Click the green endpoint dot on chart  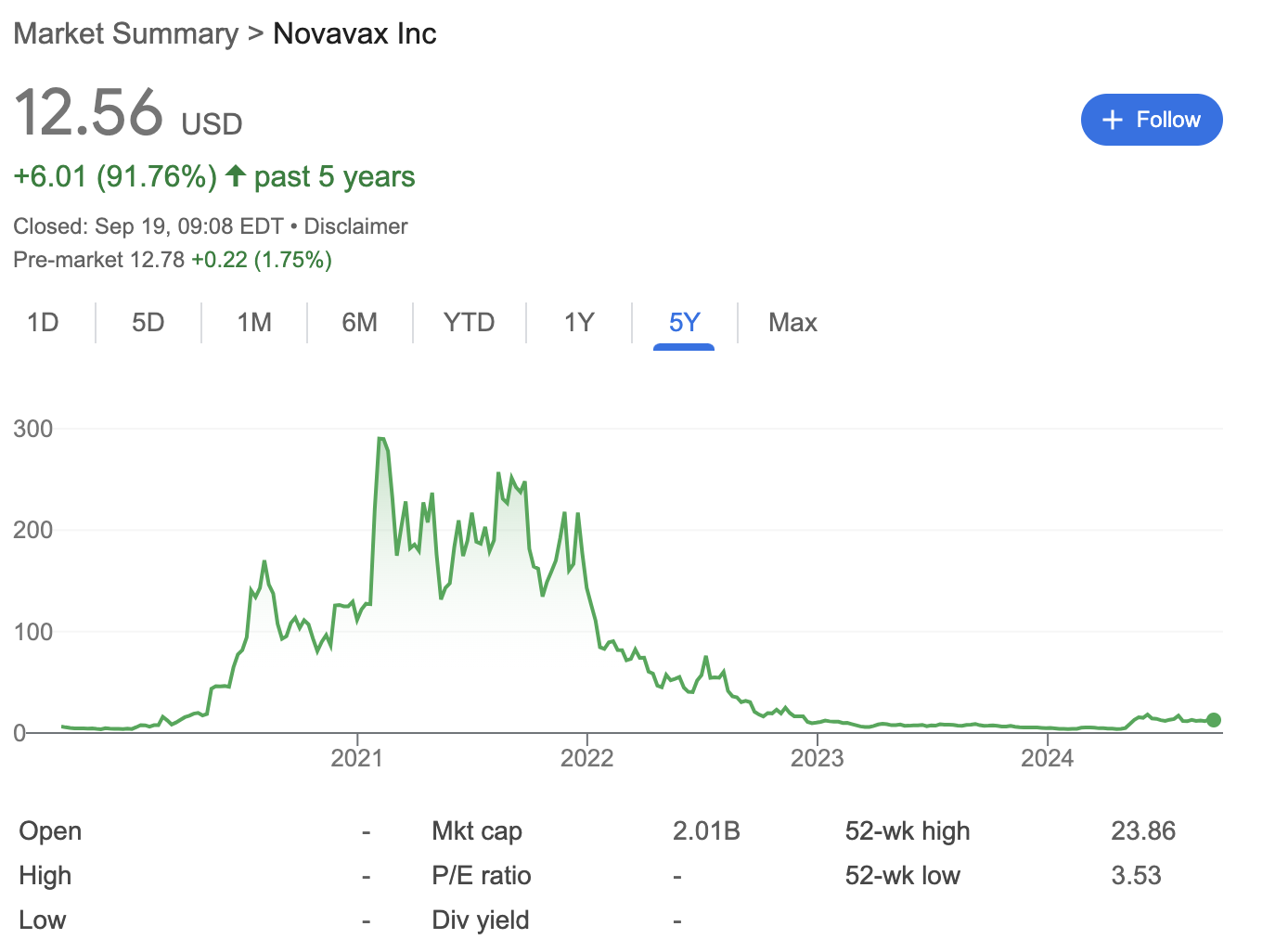(x=1214, y=720)
